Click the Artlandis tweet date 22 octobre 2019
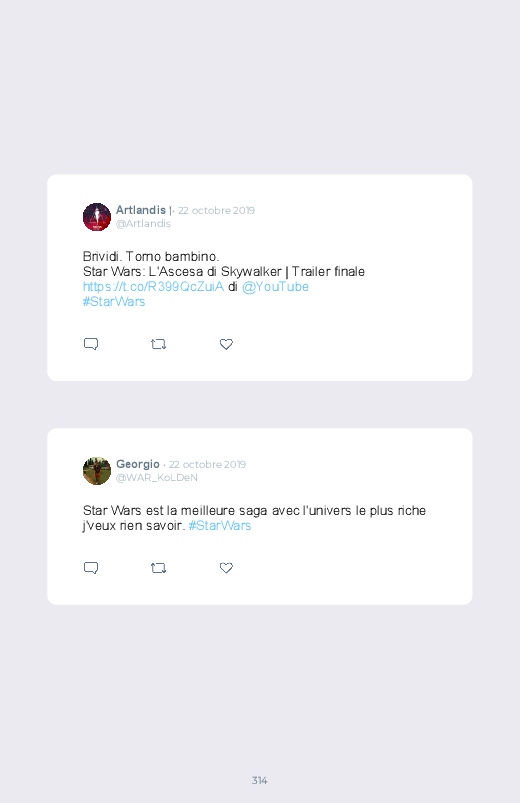Image resolution: width=520 pixels, height=803 pixels. 216,210
